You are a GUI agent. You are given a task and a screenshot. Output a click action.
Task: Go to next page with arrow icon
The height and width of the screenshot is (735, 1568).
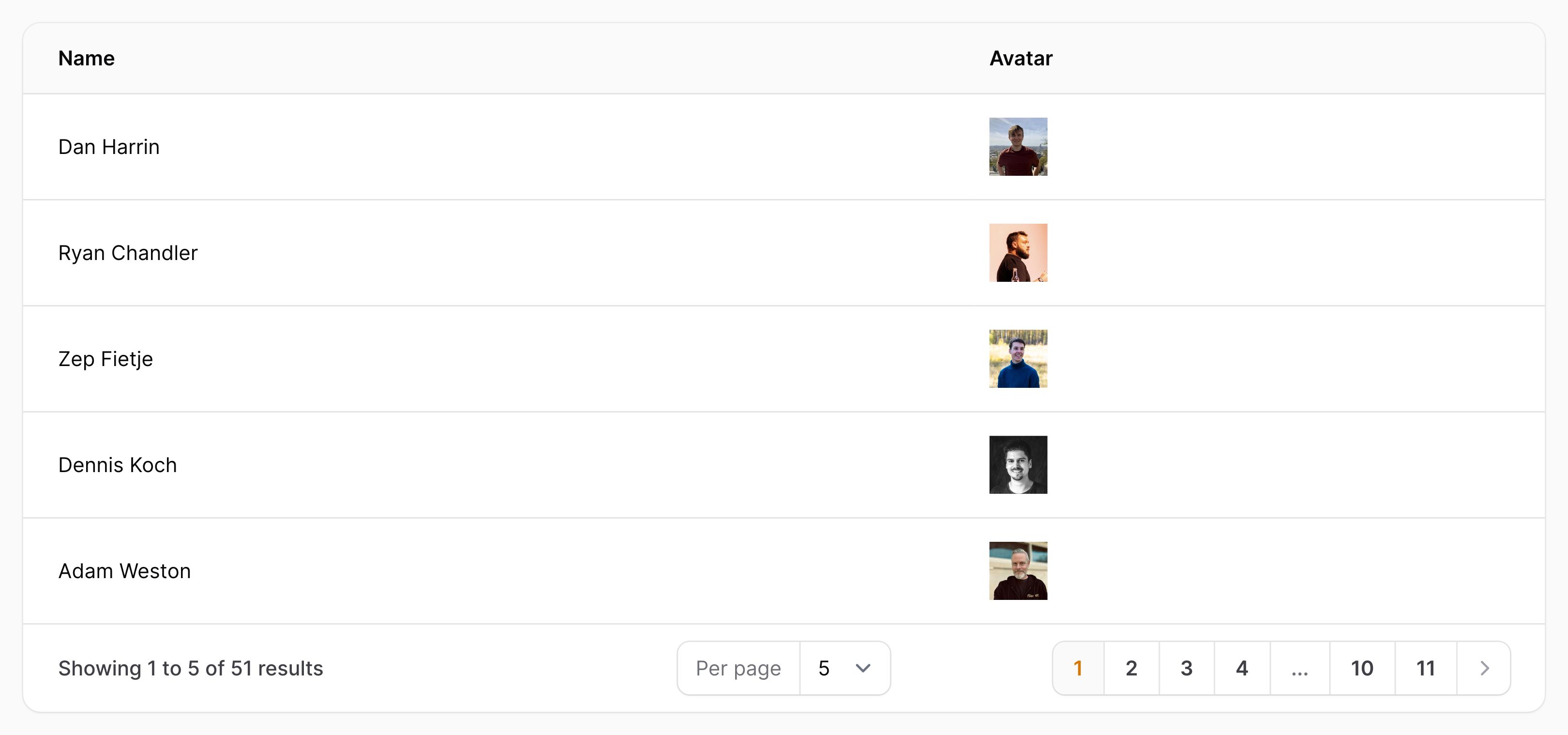[x=1484, y=668]
